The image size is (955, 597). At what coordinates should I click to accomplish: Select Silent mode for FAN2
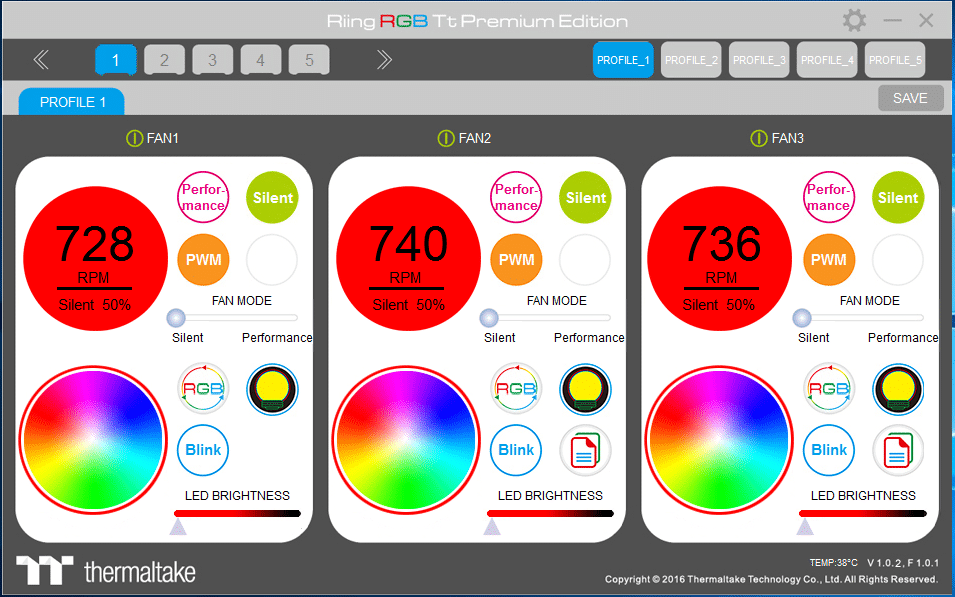point(585,197)
